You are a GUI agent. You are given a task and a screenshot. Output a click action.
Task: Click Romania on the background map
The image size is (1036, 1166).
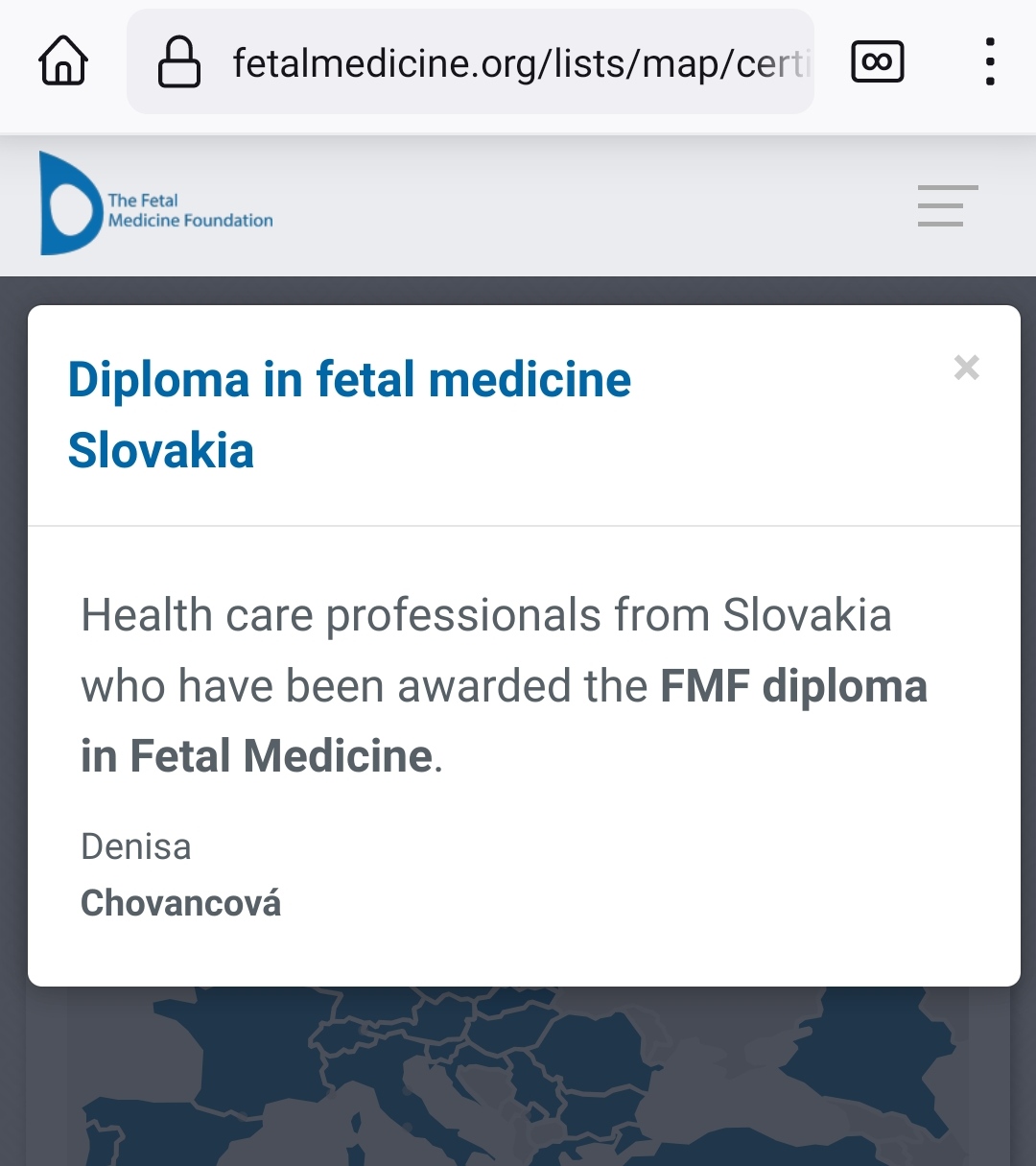pos(585,1051)
